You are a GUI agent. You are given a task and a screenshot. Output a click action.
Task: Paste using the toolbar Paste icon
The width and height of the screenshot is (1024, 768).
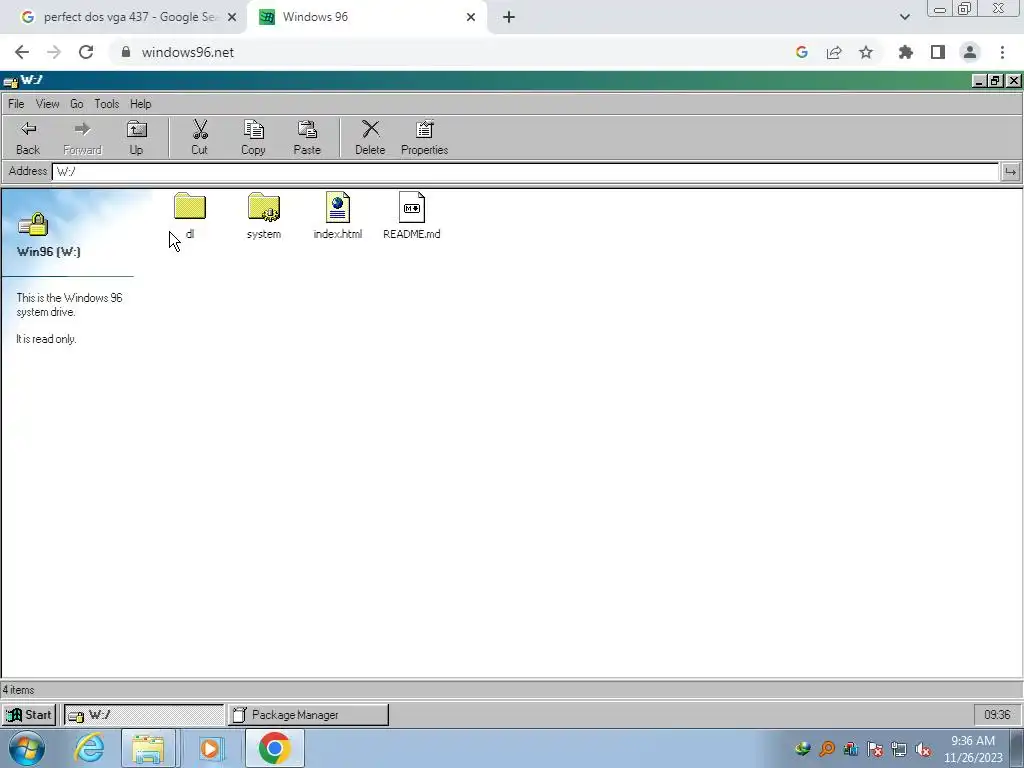point(307,138)
